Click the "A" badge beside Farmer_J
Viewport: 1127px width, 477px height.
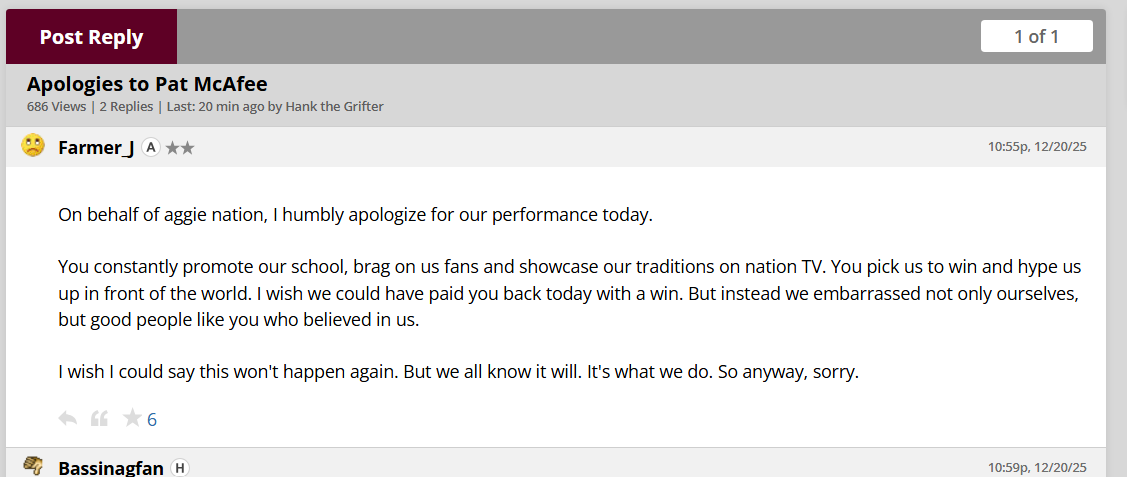pos(151,148)
